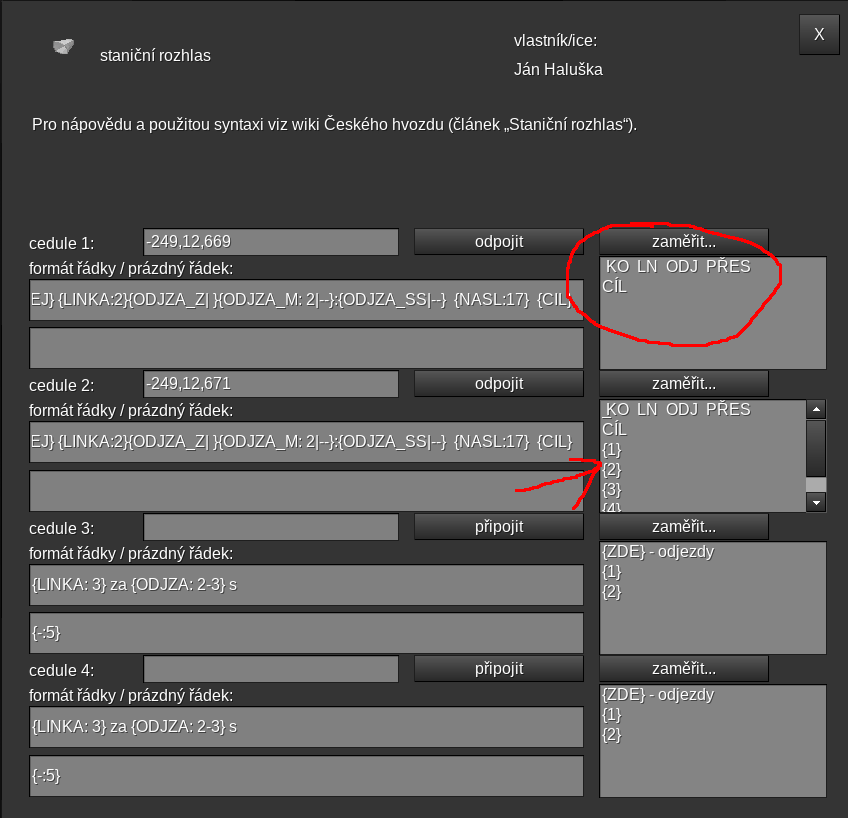The height and width of the screenshot is (818, 848).
Task: Click the cedule 2 preview text area
Action: 703,456
